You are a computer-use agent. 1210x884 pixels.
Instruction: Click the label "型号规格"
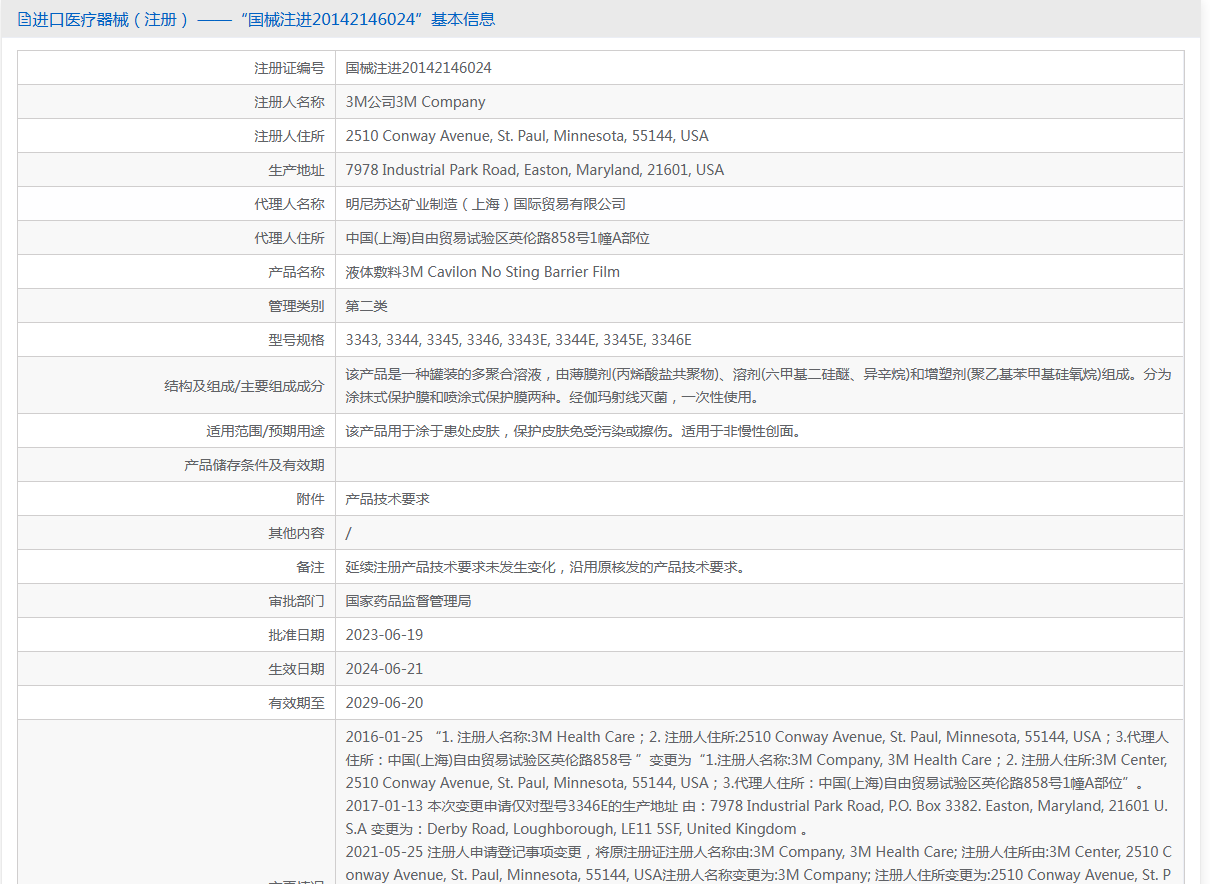pyautogui.click(x=296, y=340)
